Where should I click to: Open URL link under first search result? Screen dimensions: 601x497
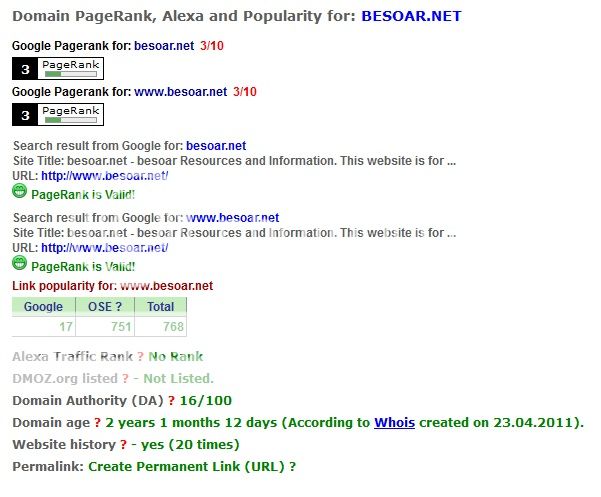pyautogui.click(x=105, y=176)
